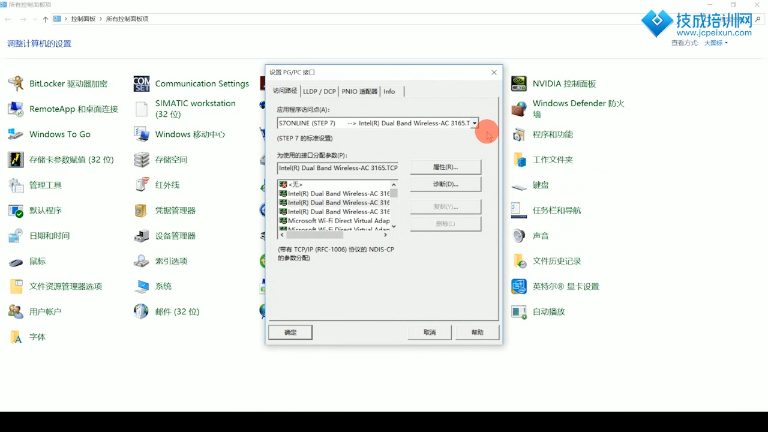Click 所有控制面板项 breadcrumb

[127, 19]
